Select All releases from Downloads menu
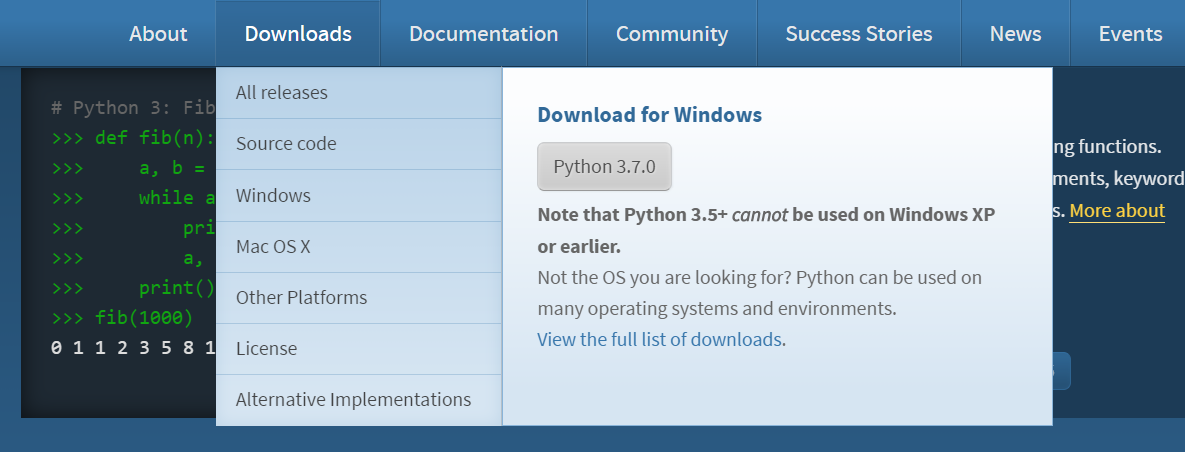 (x=359, y=92)
